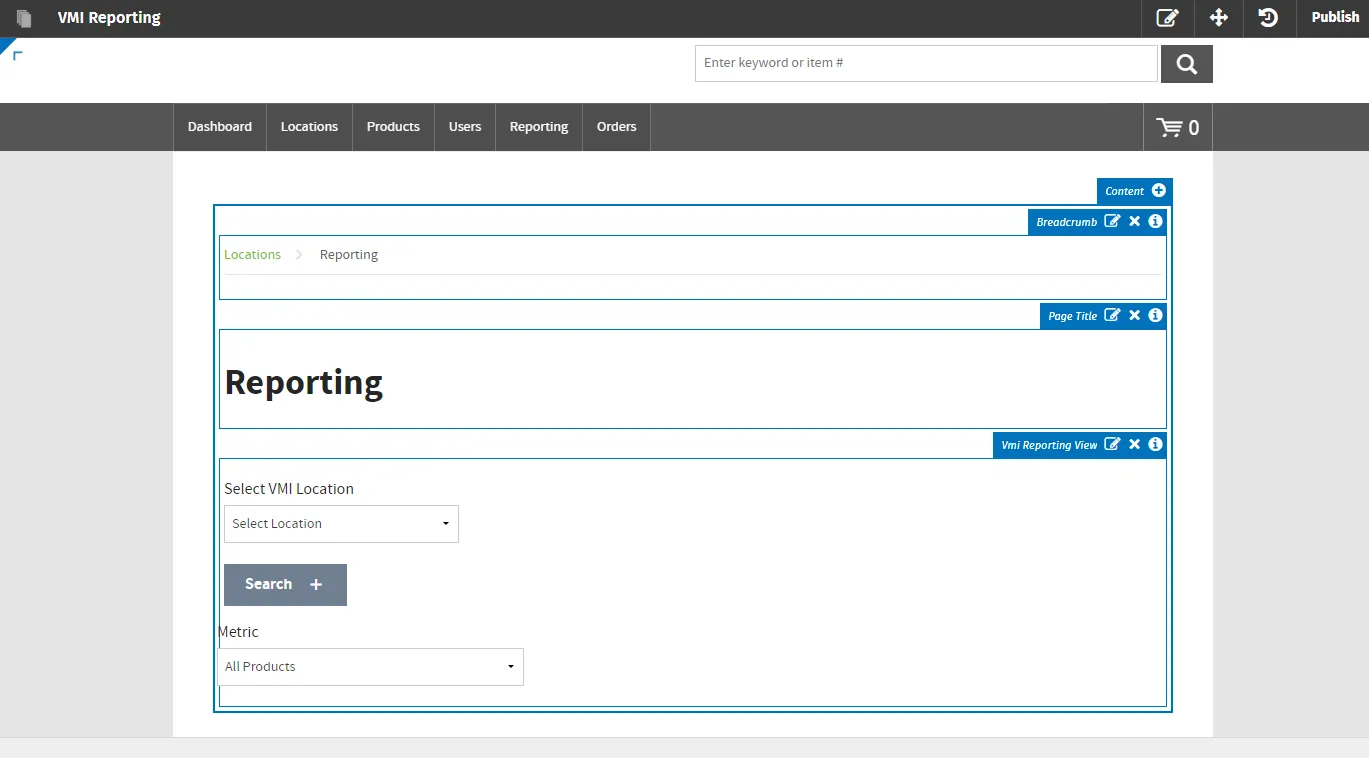Image resolution: width=1369 pixels, height=758 pixels.
Task: Edit the Vmi Reporting View widget
Action: [1112, 444]
